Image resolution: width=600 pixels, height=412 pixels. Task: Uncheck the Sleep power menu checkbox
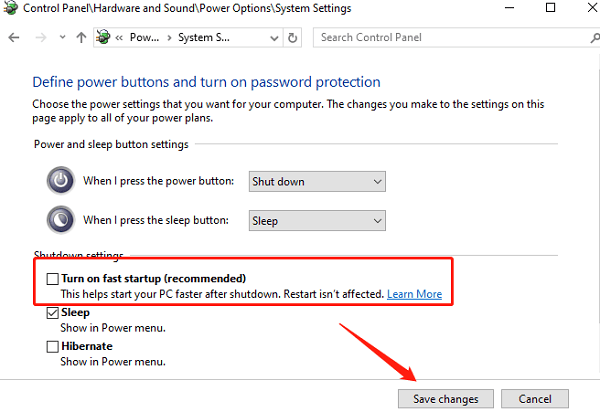point(52,313)
